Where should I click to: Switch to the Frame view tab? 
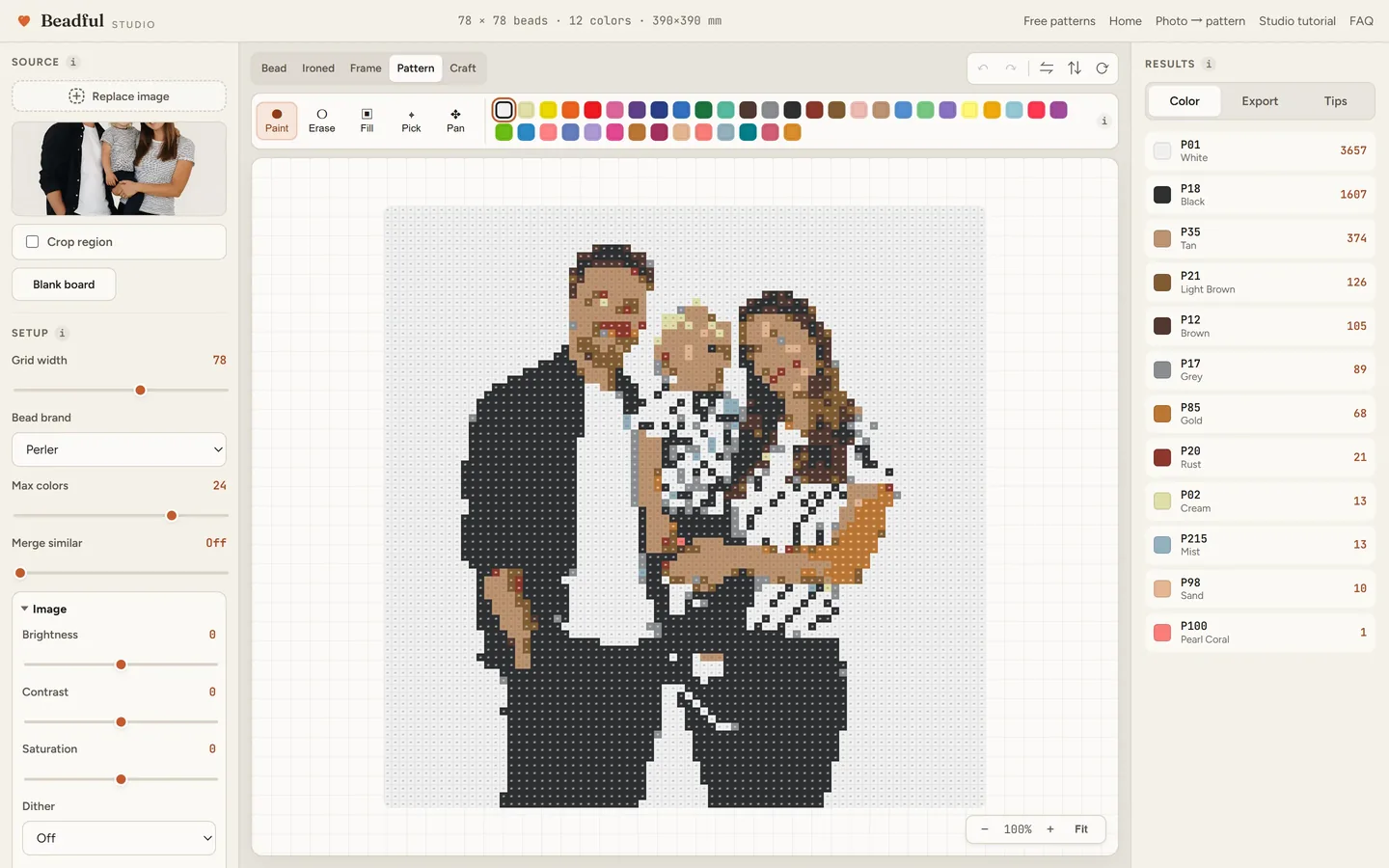(366, 68)
